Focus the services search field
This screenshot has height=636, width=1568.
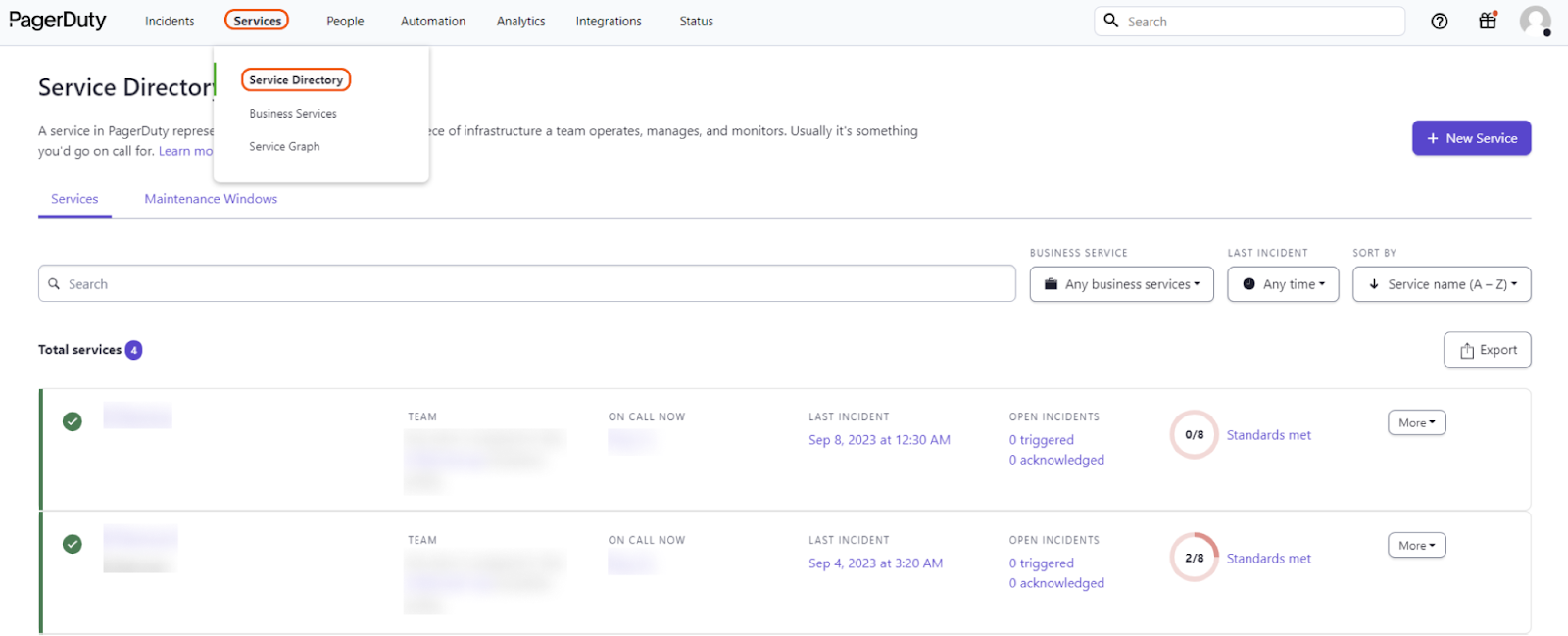tap(527, 284)
